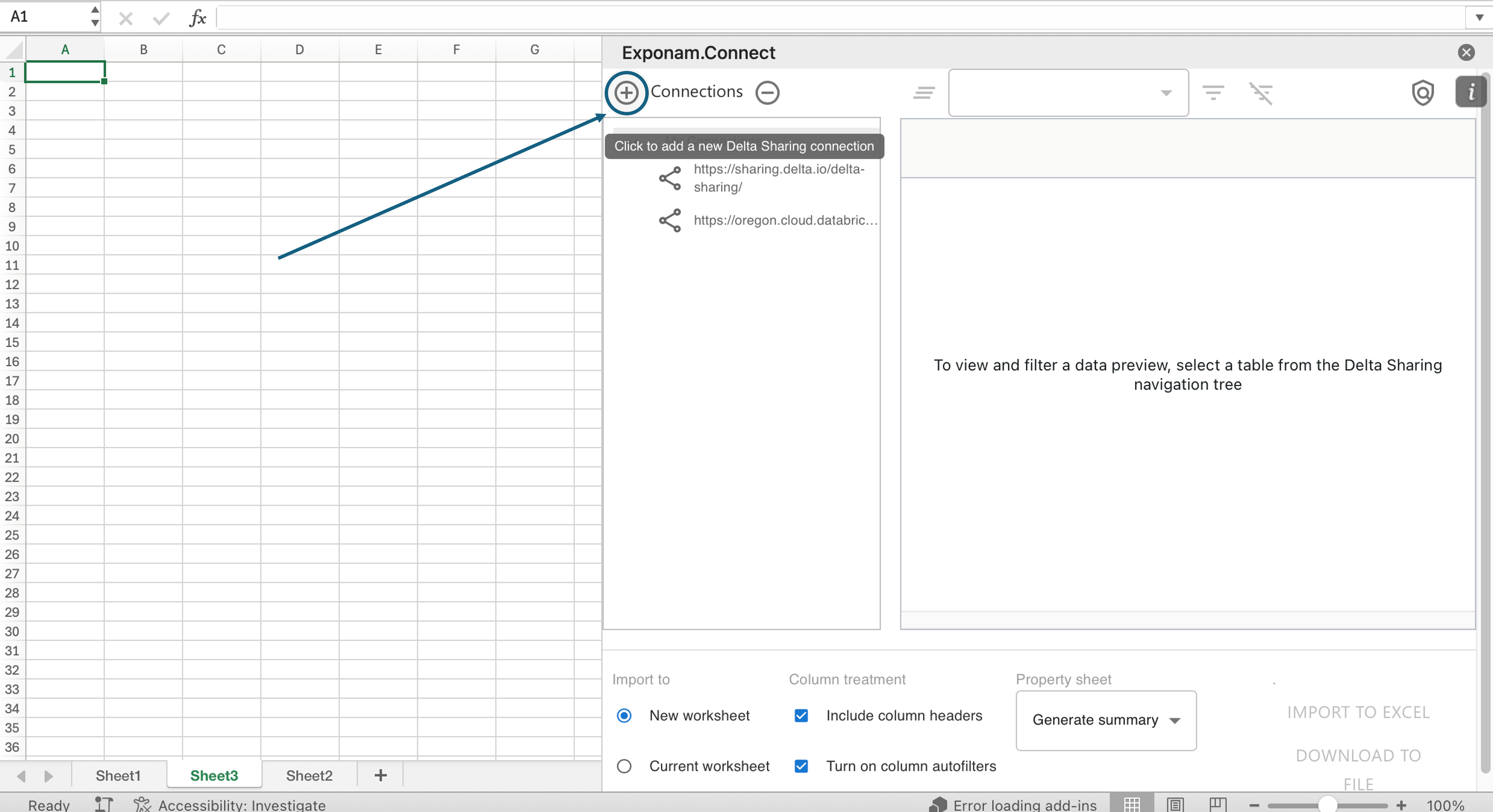
Task: Open the Generate summary dropdown
Action: coord(1106,720)
